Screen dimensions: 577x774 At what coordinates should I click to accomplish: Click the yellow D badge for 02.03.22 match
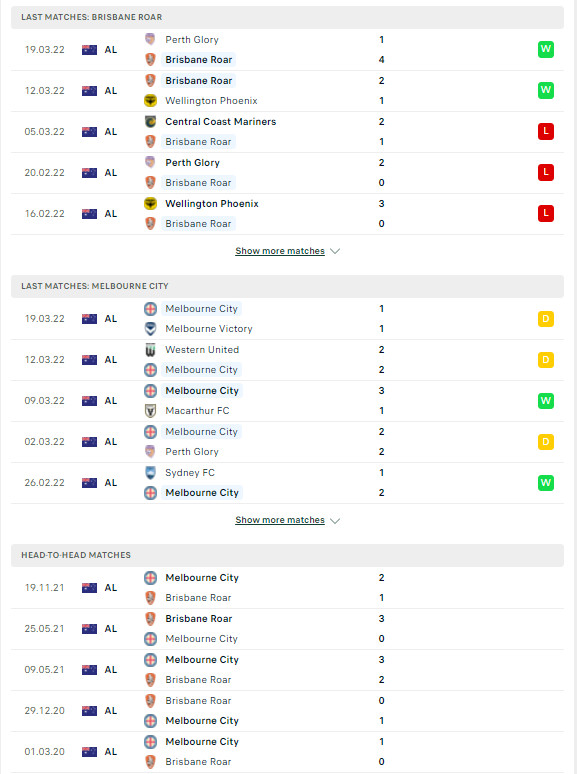[x=545, y=441]
